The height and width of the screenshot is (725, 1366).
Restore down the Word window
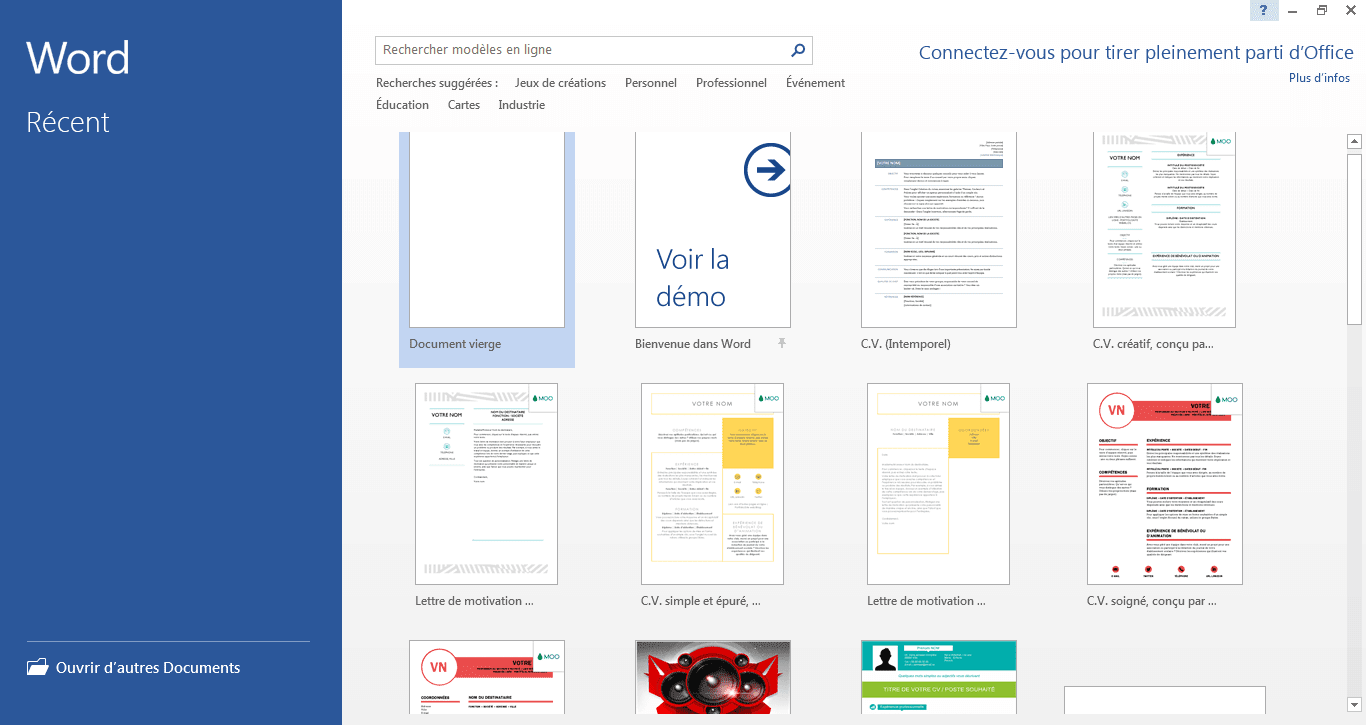point(1322,10)
